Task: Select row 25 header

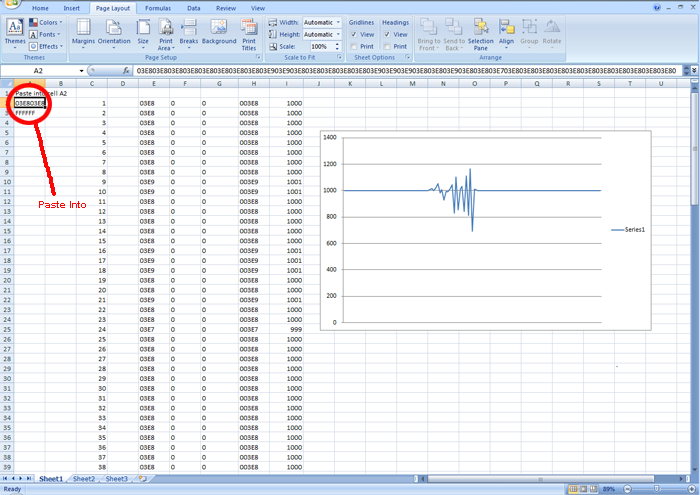Action: 7,329
